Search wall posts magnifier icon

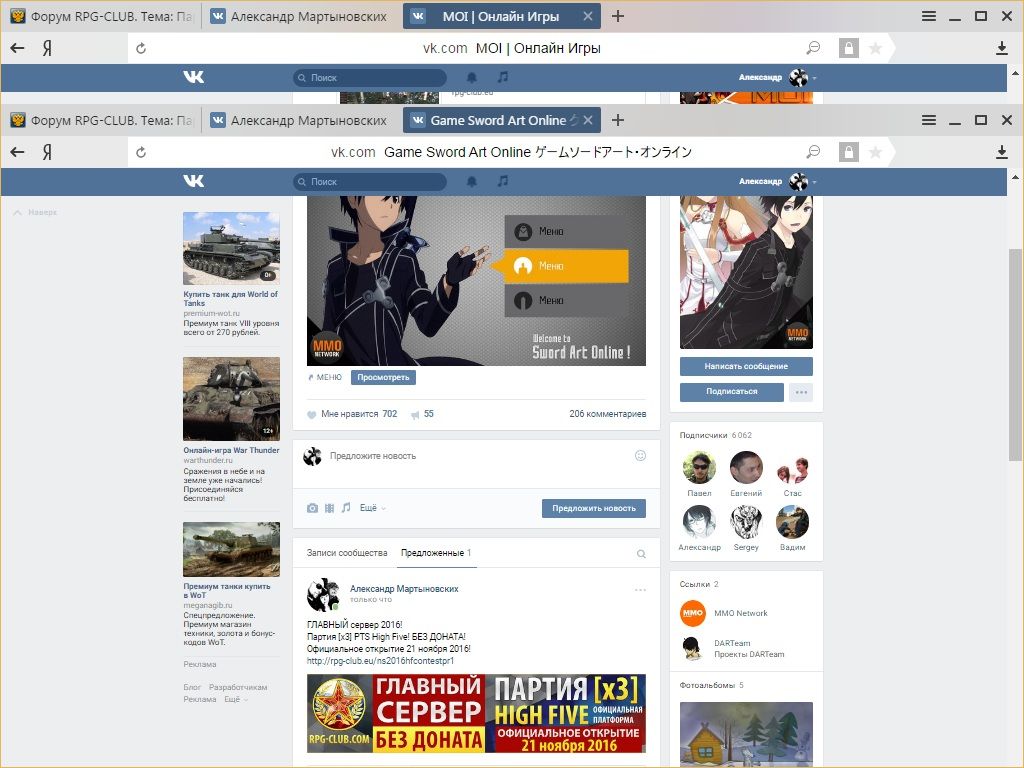(x=641, y=554)
